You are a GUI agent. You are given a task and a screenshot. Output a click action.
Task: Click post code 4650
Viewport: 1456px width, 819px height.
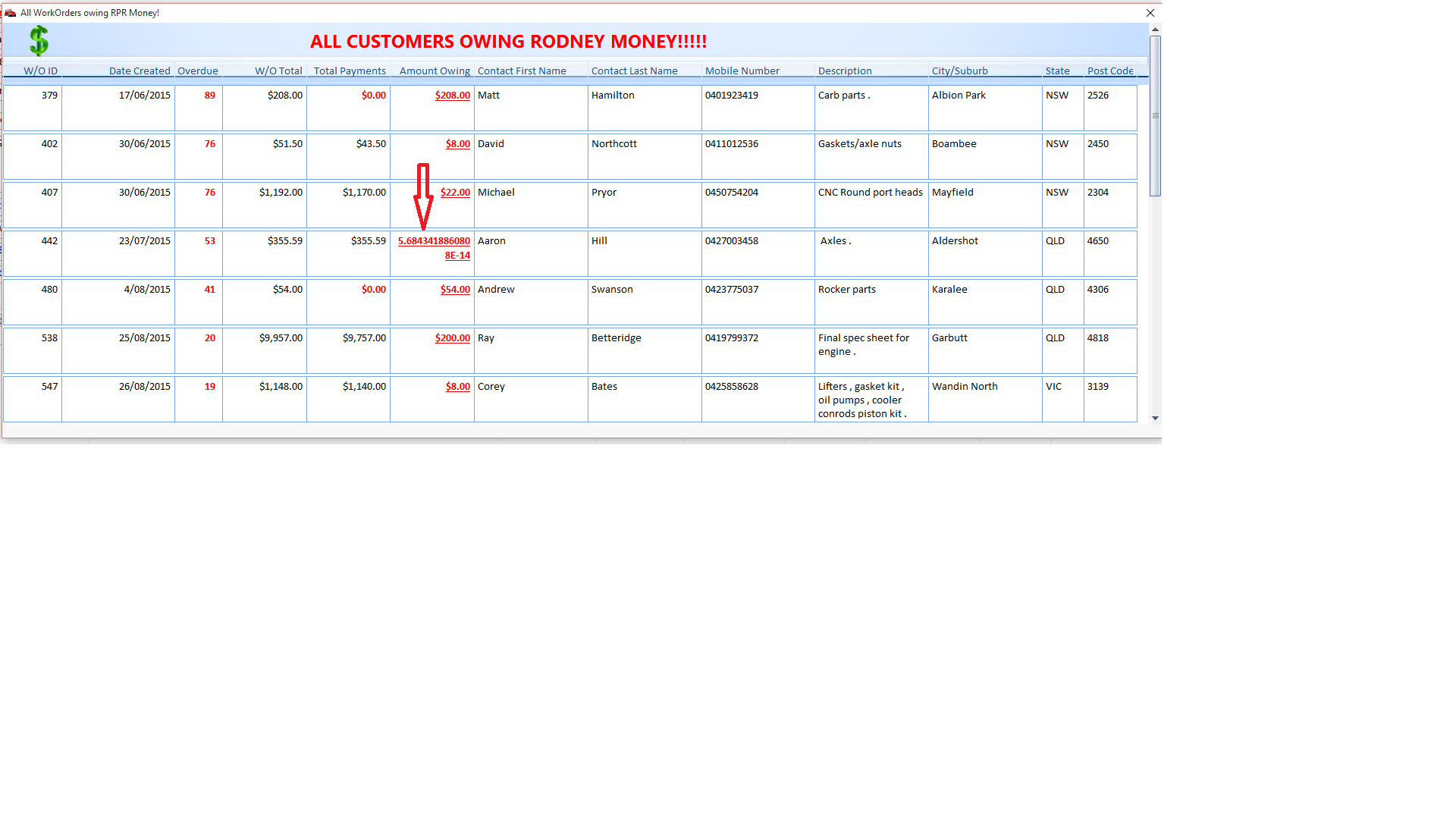pos(1098,241)
